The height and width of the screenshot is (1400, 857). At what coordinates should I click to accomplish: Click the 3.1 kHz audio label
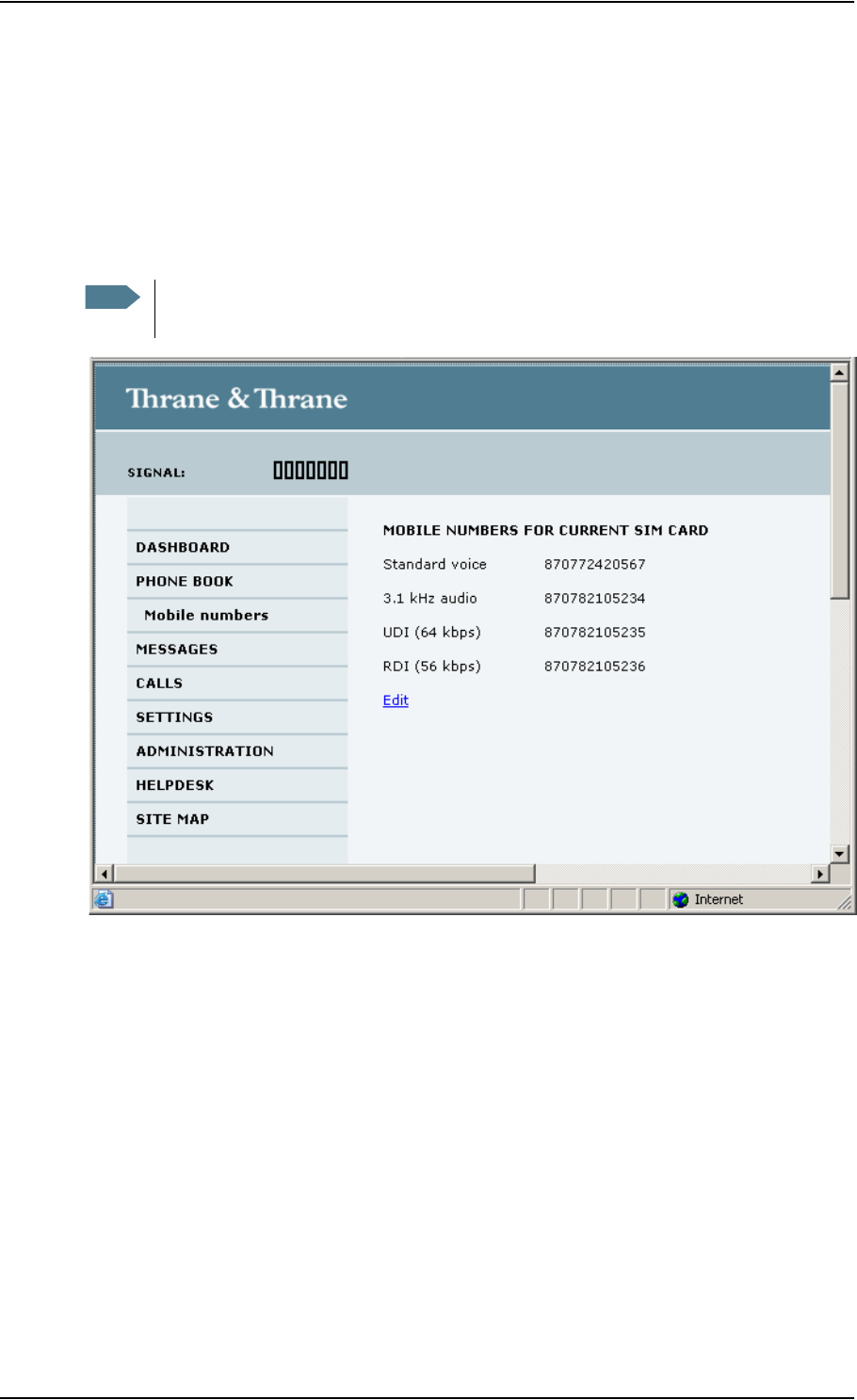click(x=430, y=598)
